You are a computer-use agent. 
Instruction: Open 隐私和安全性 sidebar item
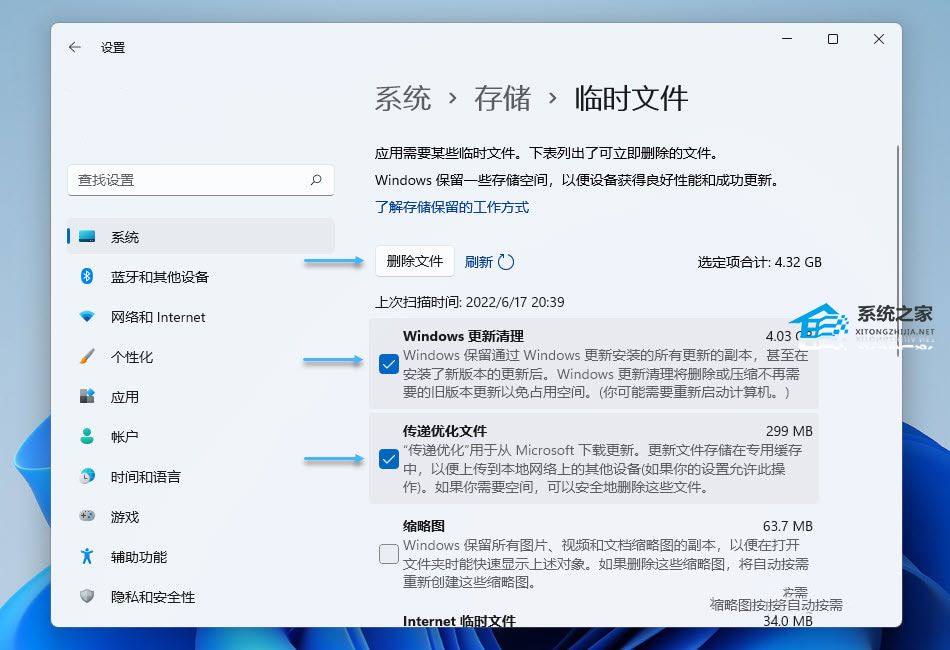pos(153,597)
